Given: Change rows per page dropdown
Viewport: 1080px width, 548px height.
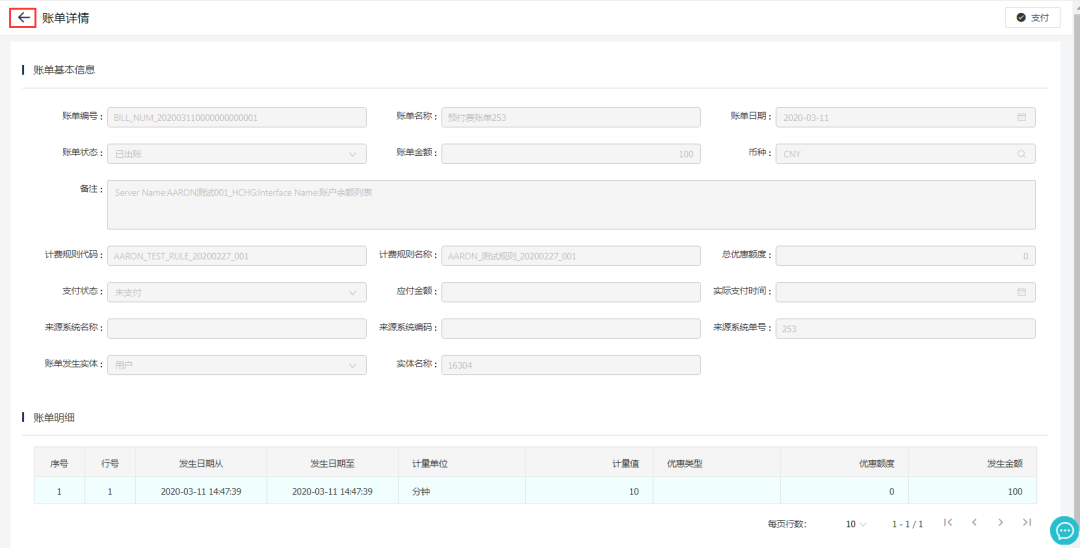Looking at the screenshot, I should tap(855, 524).
